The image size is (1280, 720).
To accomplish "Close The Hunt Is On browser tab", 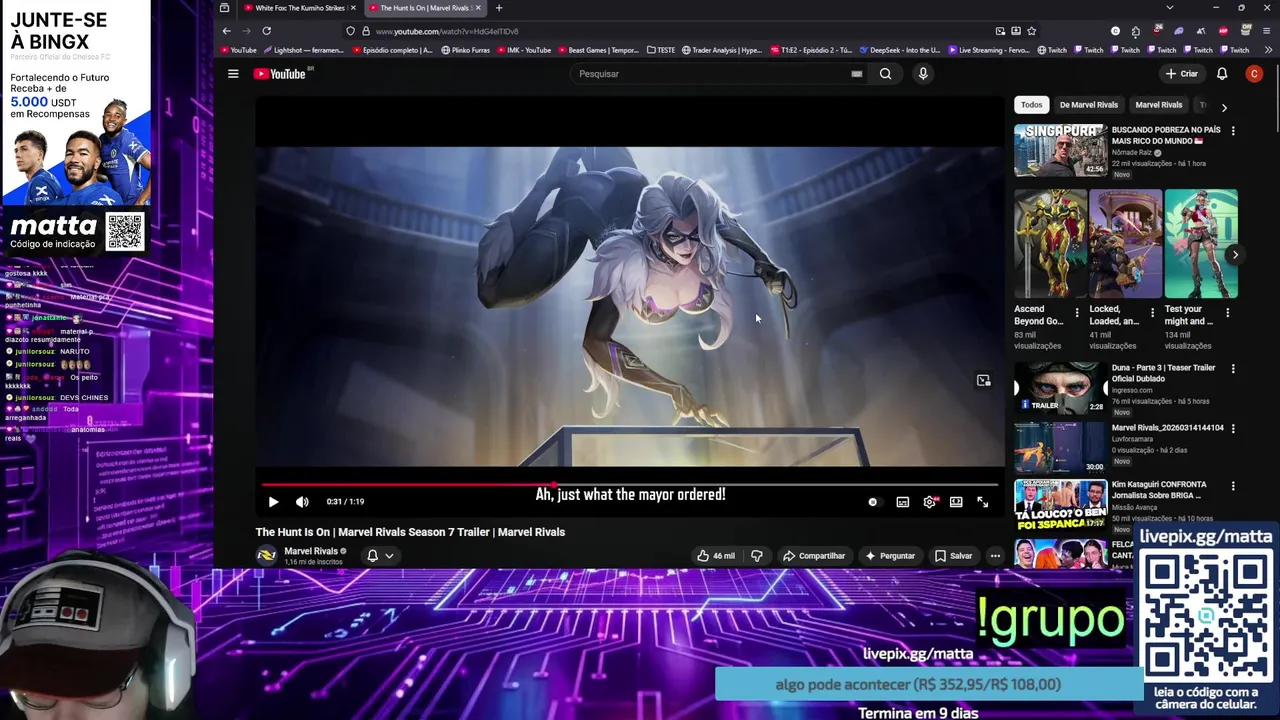I will point(478,8).
